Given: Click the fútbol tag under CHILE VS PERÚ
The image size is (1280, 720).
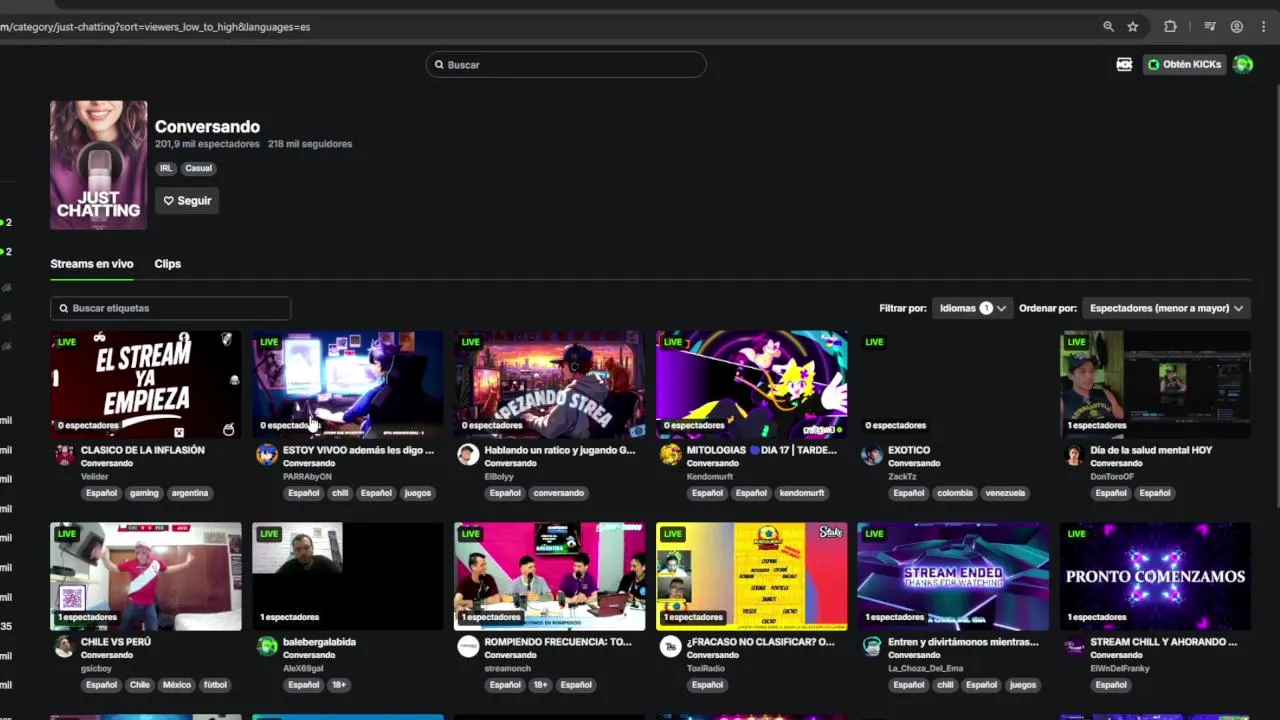Looking at the screenshot, I should click(x=215, y=685).
